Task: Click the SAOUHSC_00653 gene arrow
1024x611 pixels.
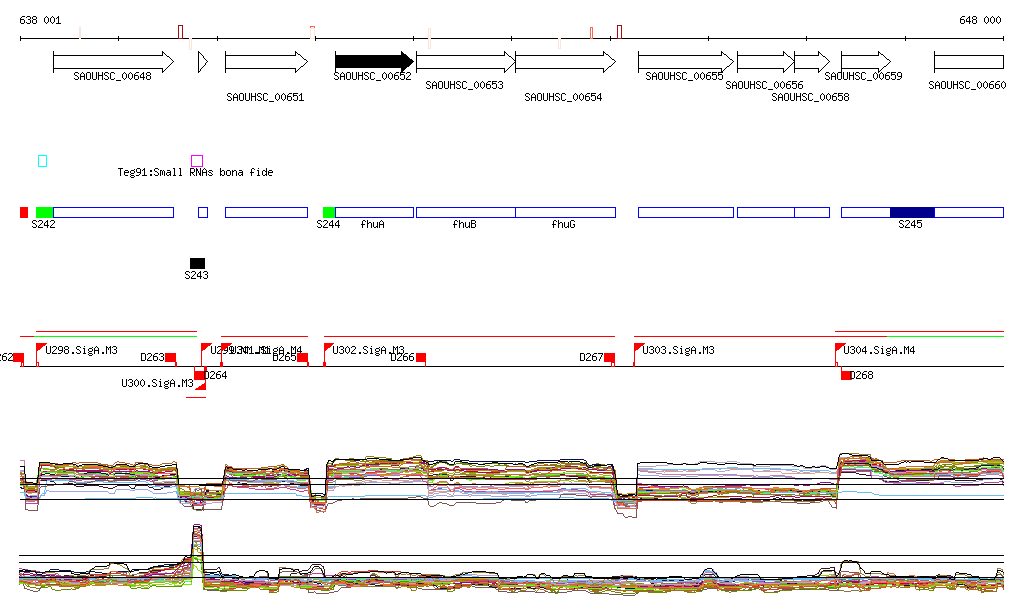Action: point(466,62)
